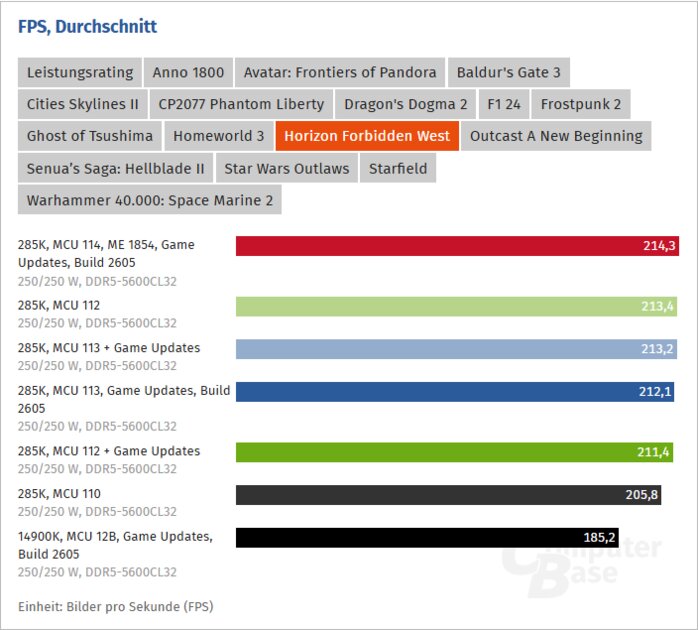Click the dark blue 212,1 bar
Viewport: 698px width, 630px height.
click(455, 392)
